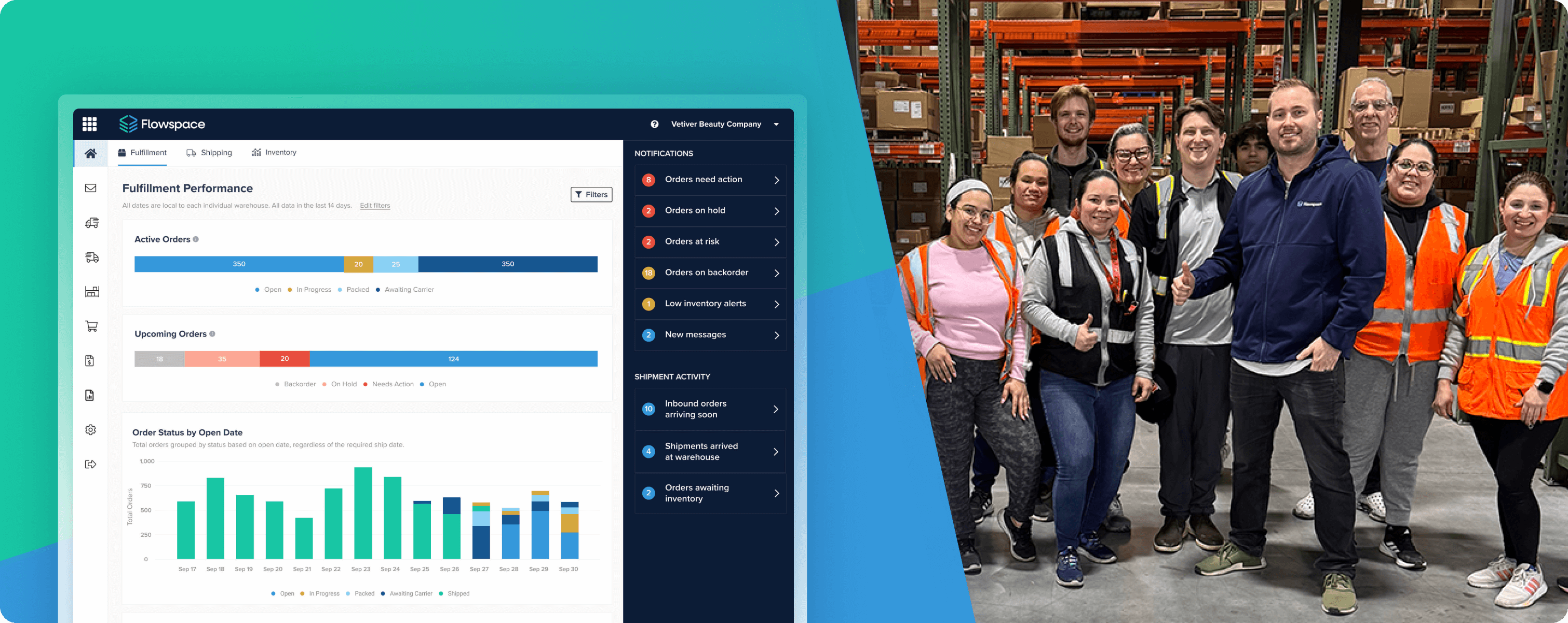Click the Flowspace logo
The height and width of the screenshot is (623, 1568).
pos(162,124)
